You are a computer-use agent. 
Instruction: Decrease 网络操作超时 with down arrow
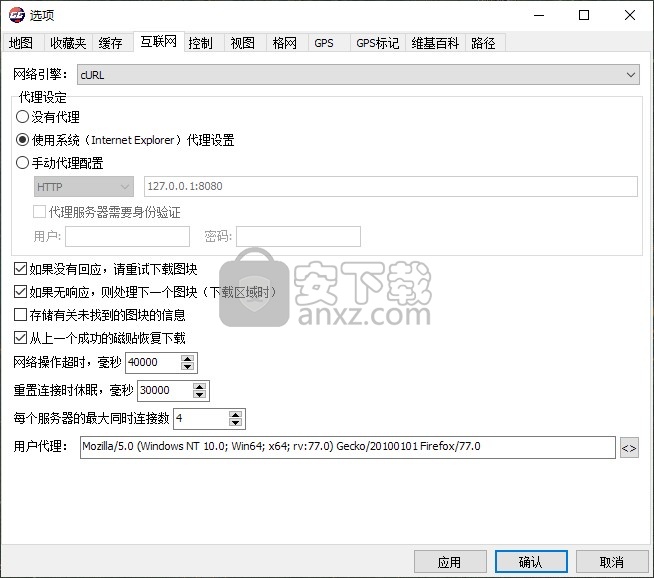coord(188,367)
